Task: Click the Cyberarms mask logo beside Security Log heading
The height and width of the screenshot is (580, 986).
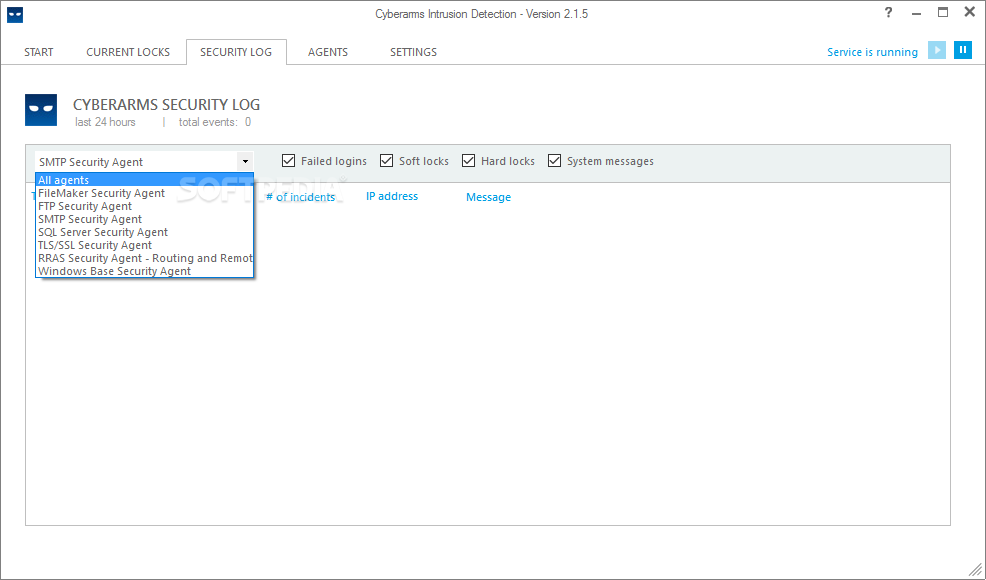Action: click(x=41, y=110)
